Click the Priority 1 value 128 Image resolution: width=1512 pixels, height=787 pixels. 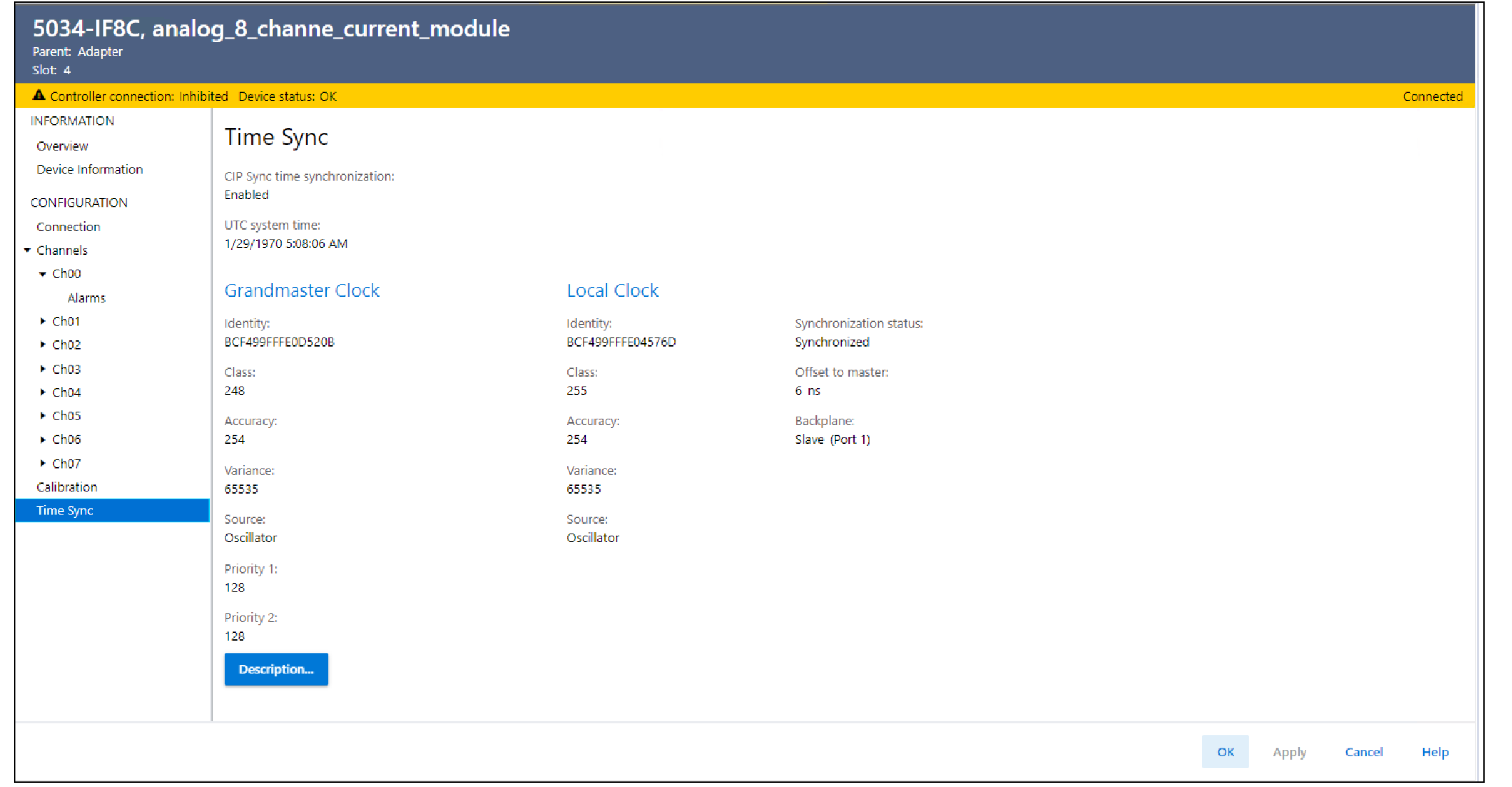[234, 587]
